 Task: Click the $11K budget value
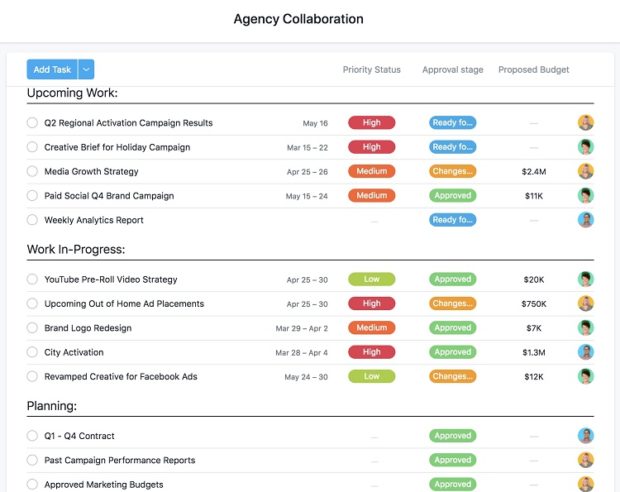pyautogui.click(x=534, y=196)
